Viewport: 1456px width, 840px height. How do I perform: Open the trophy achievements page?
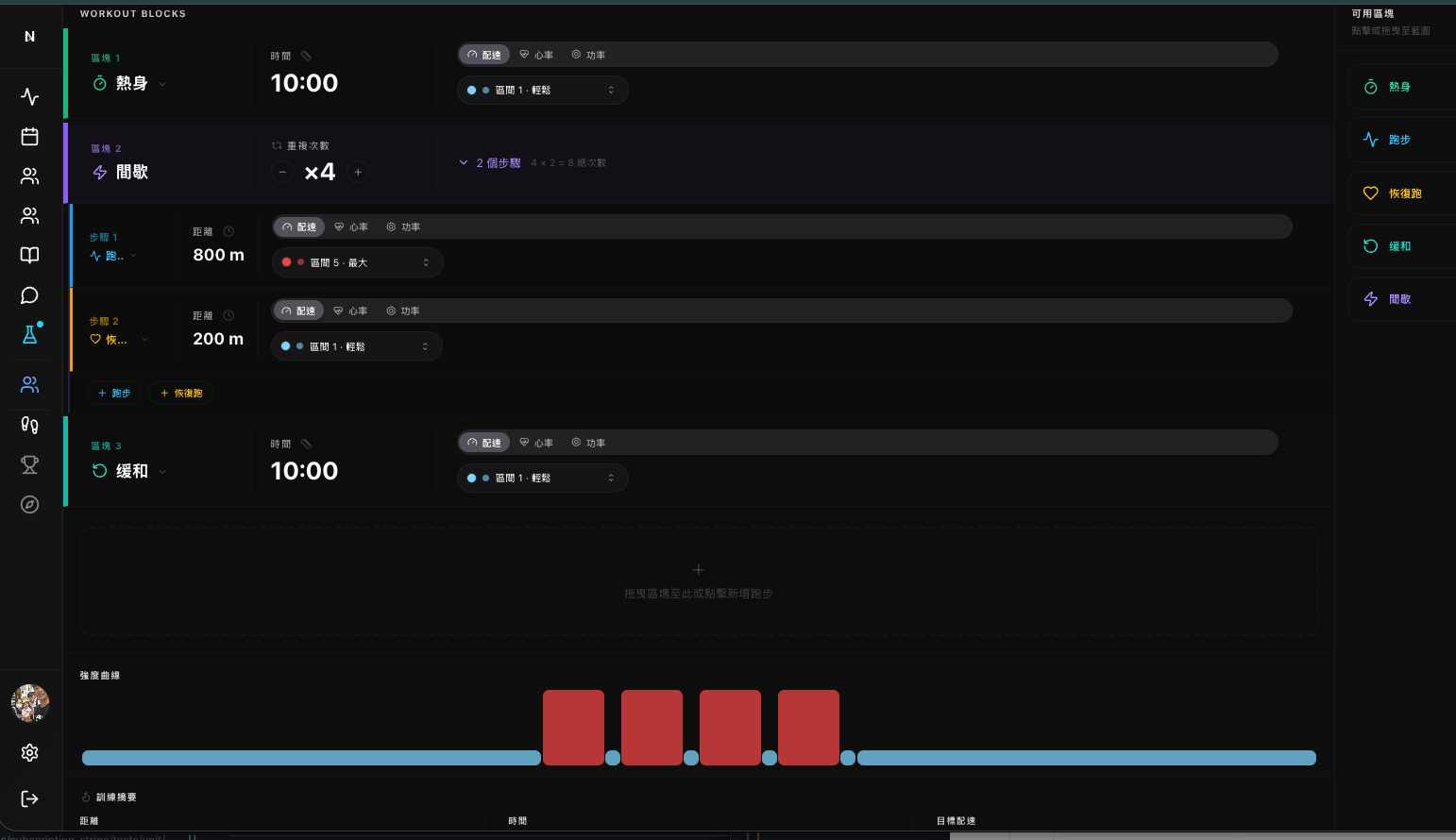29,464
